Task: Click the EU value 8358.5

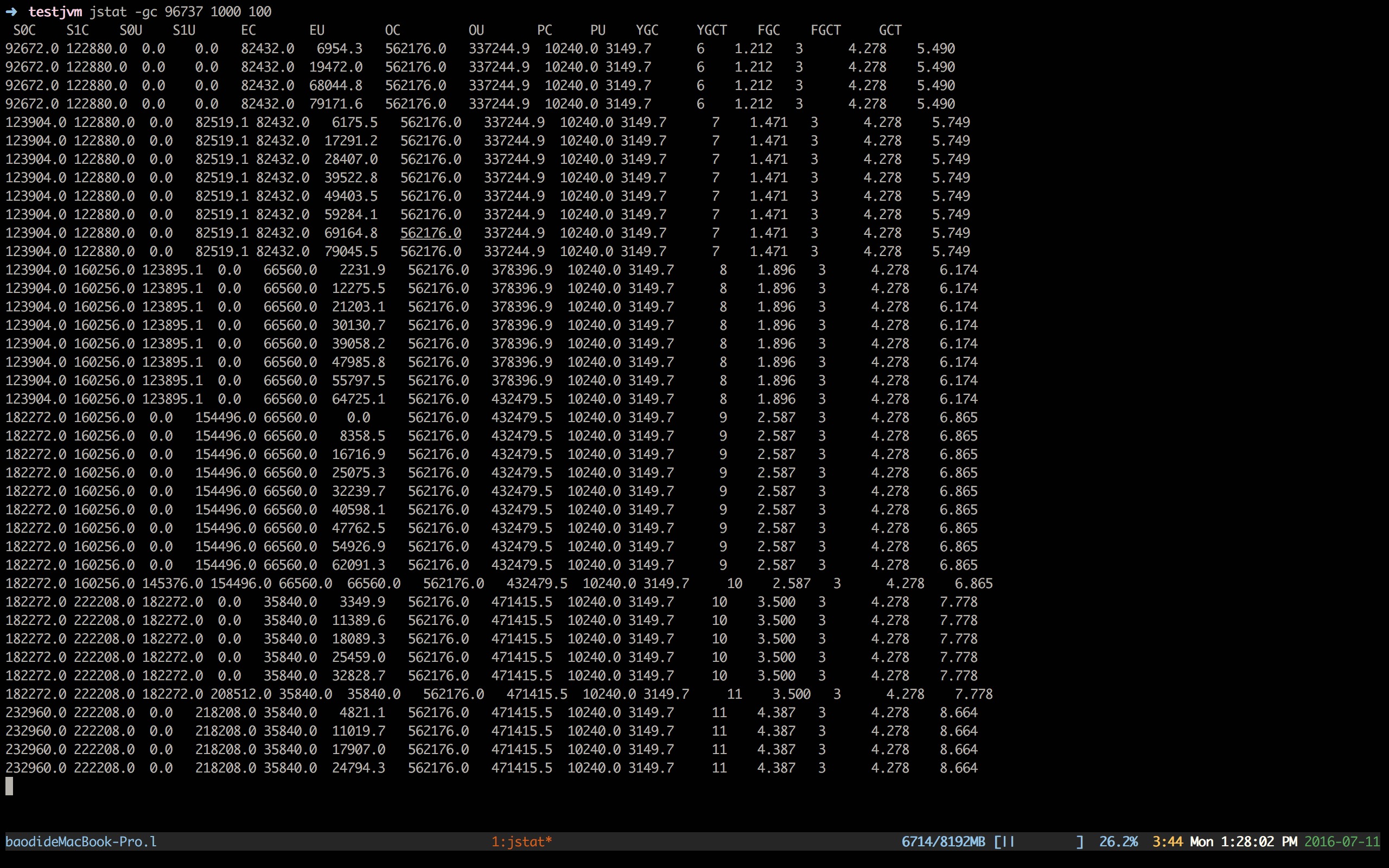Action: (362, 436)
